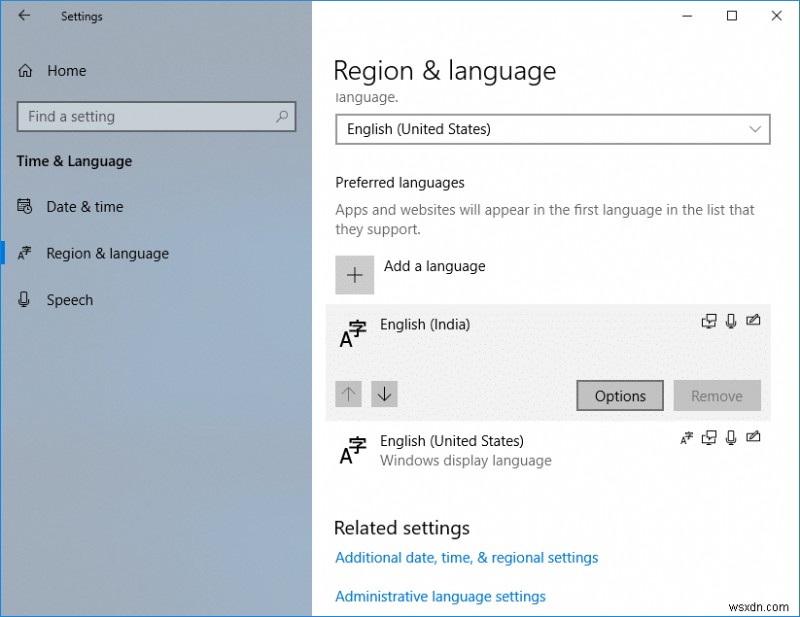Click the plus icon to add a language

tap(354, 274)
